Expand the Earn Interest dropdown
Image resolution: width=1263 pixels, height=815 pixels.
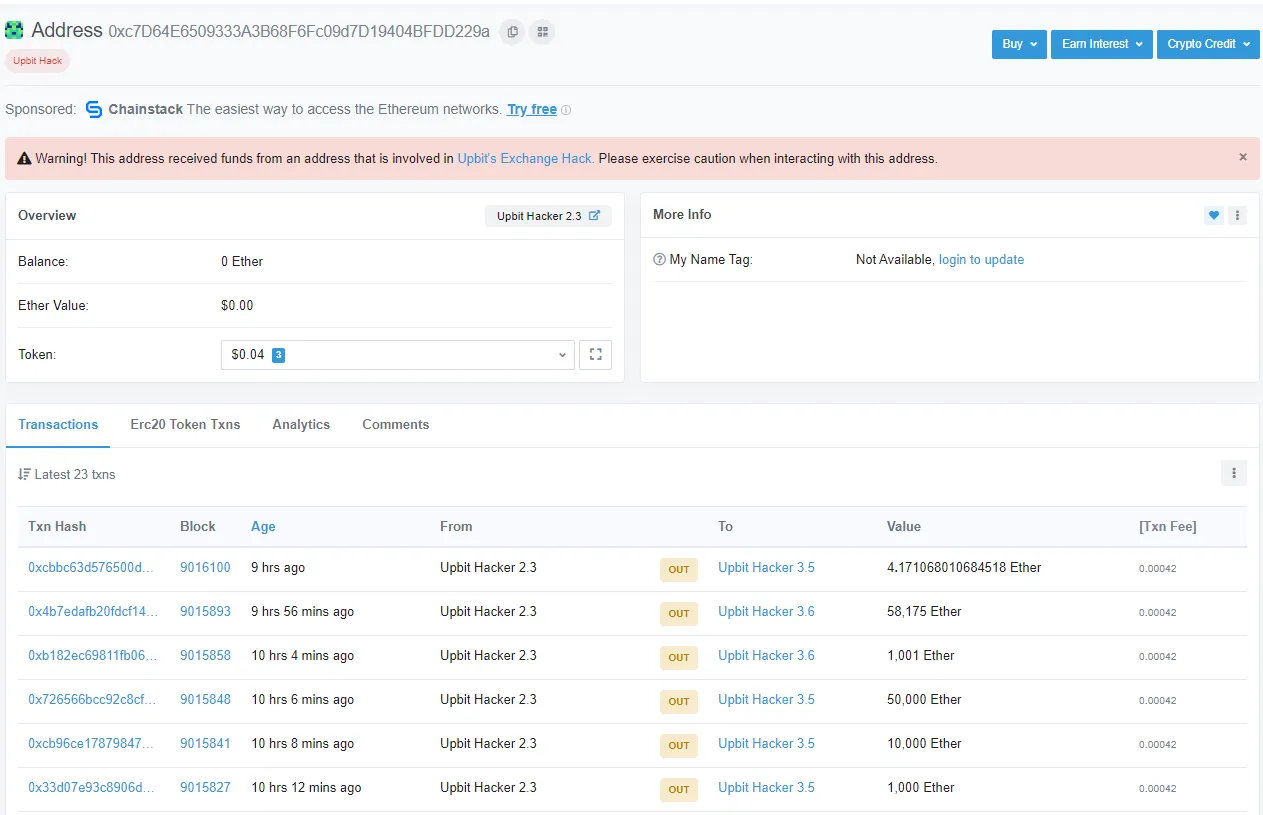[1101, 44]
